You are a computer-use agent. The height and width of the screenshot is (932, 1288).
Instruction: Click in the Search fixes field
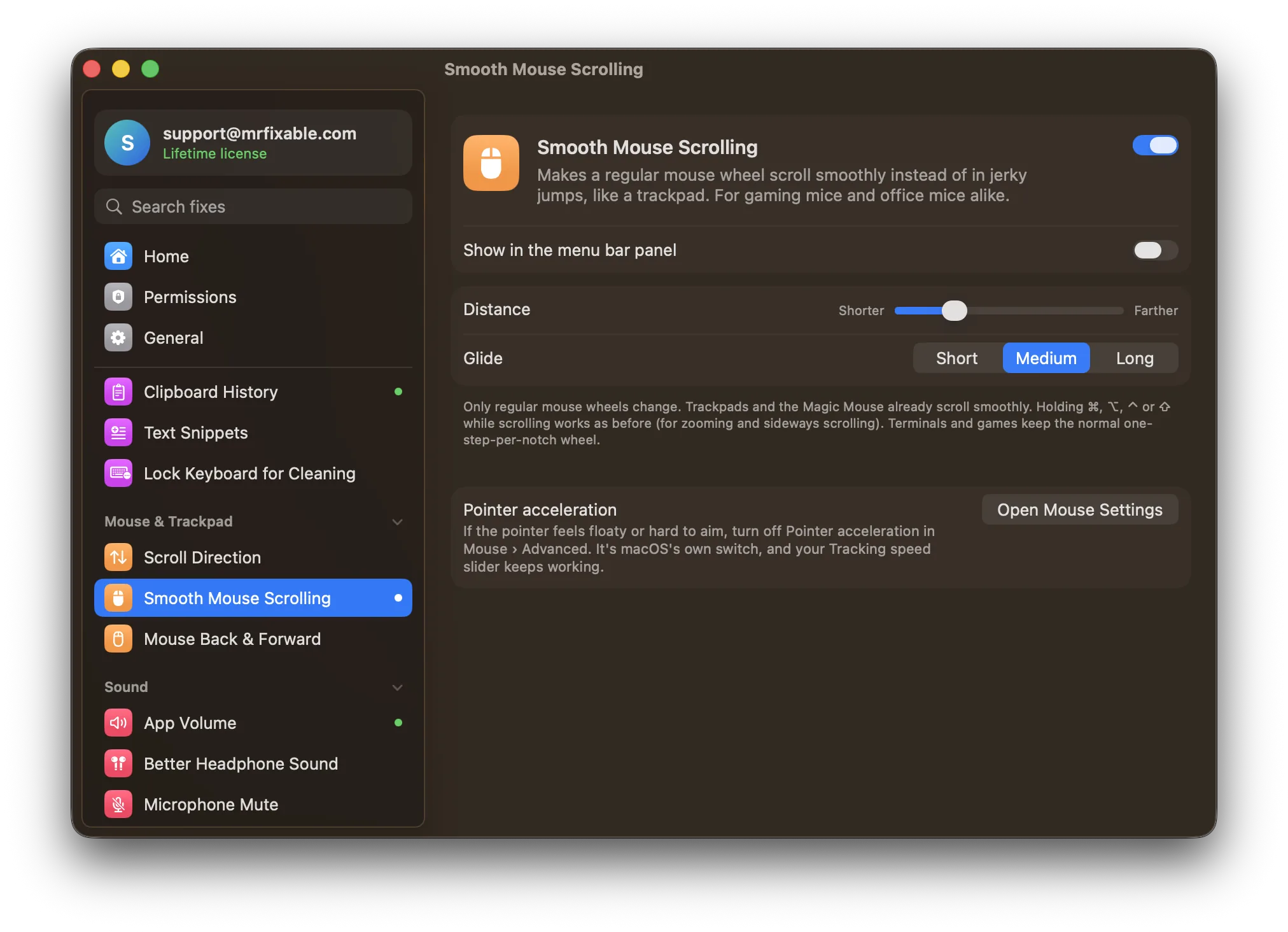(253, 207)
